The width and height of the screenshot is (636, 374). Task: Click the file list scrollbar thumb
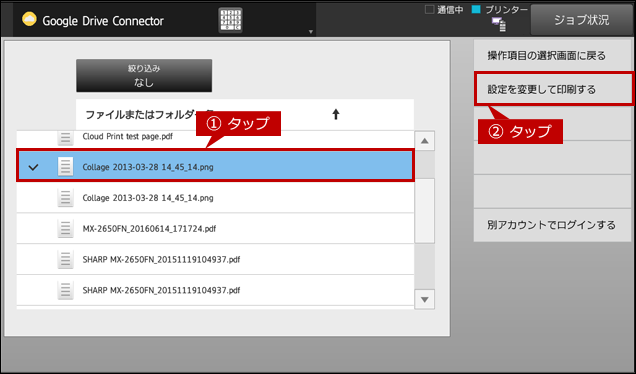(x=425, y=211)
